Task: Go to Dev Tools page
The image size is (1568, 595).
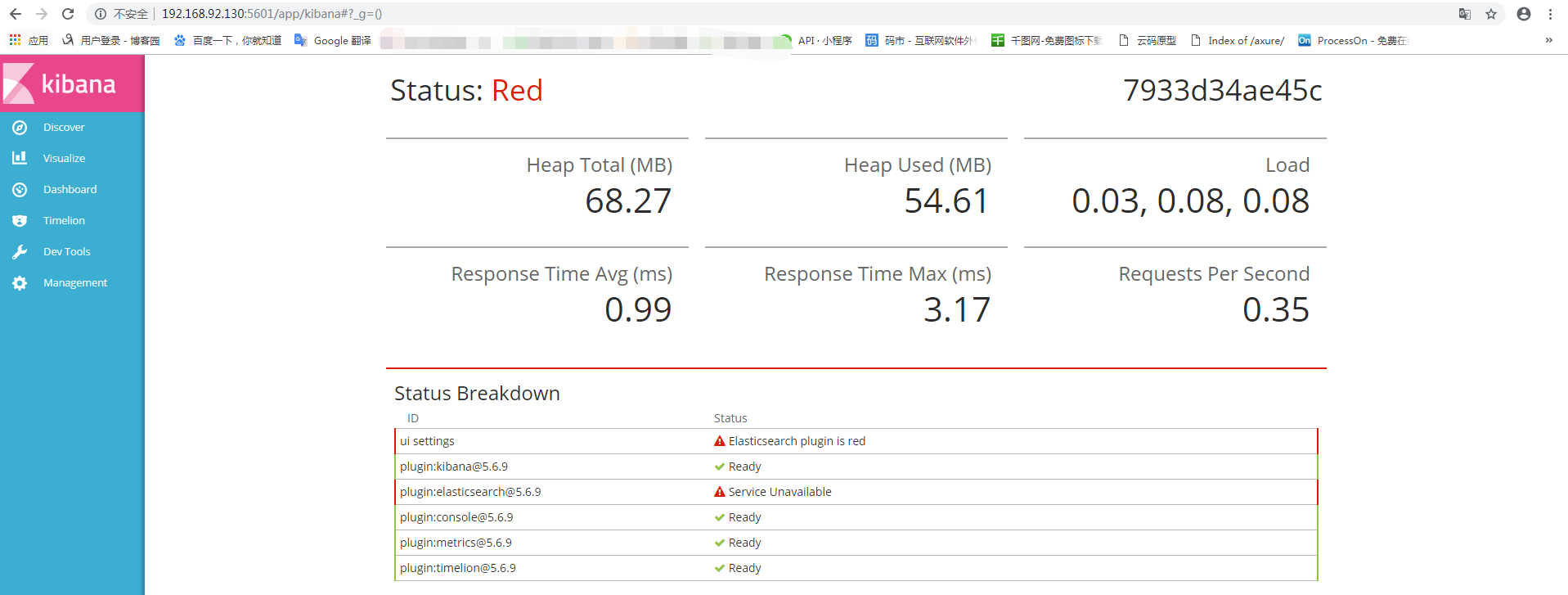Action: (x=66, y=252)
